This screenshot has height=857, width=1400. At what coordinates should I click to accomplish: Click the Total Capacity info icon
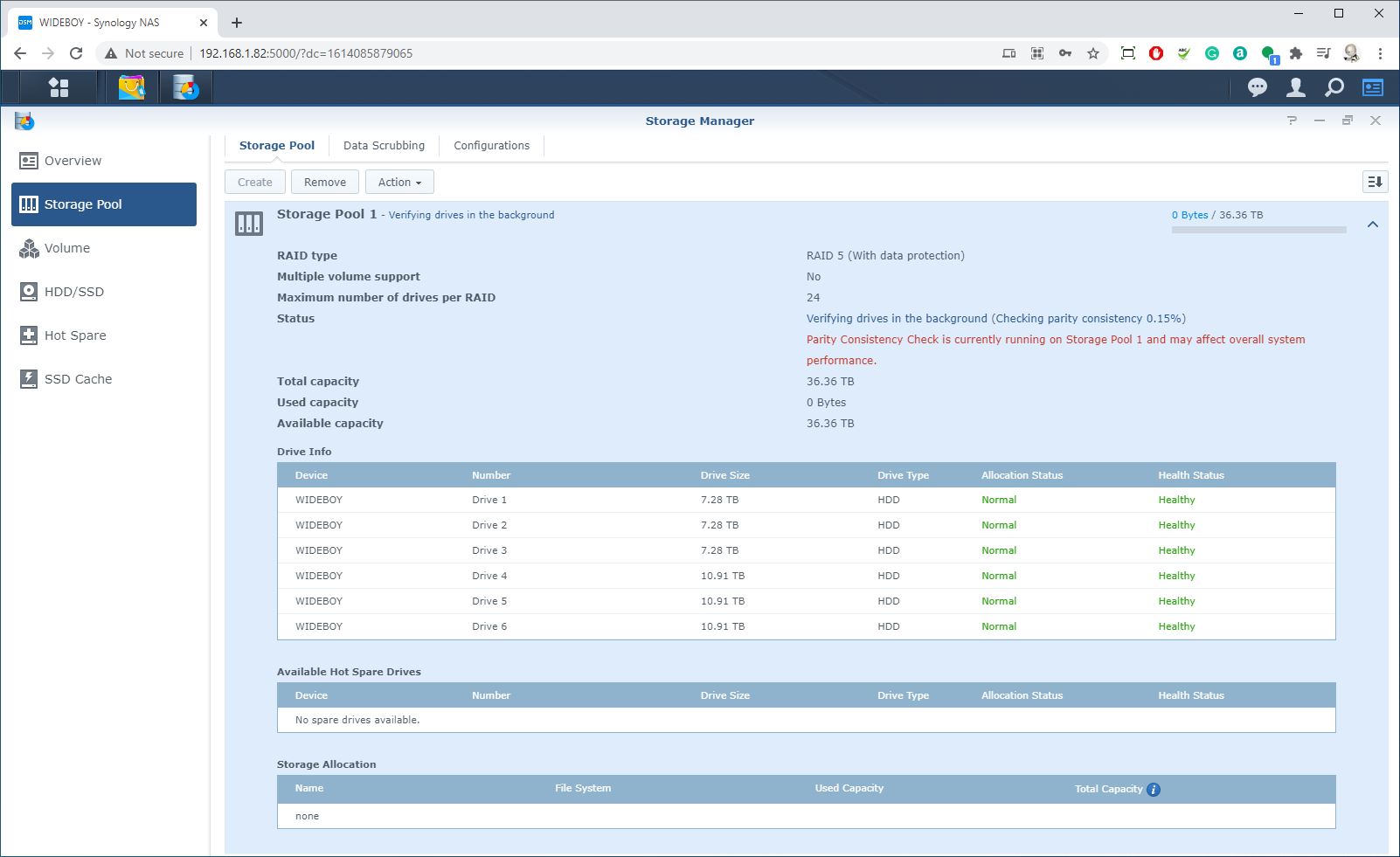pyautogui.click(x=1154, y=789)
